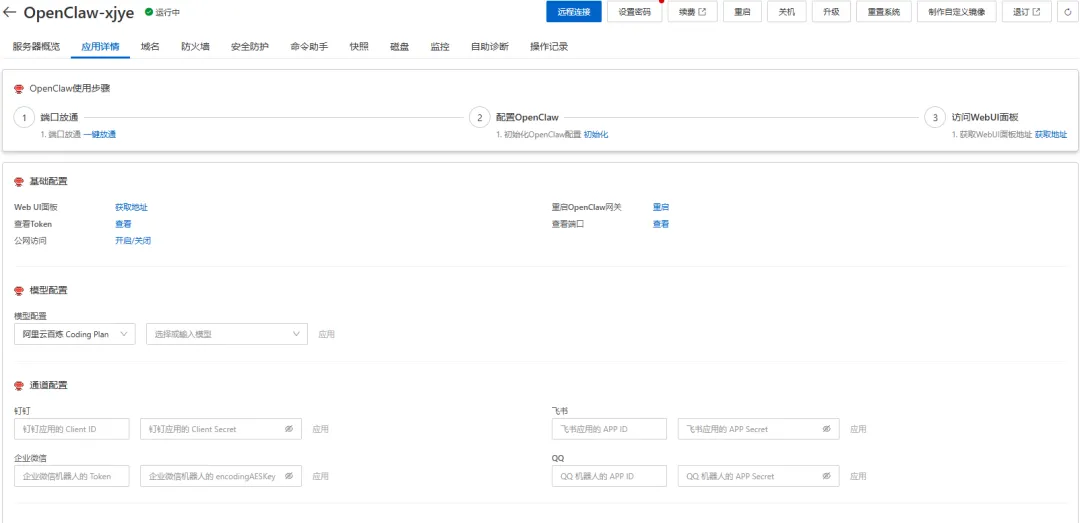Click the OpenClaw-xjye instance title
The height and width of the screenshot is (523, 1080).
coord(79,12)
